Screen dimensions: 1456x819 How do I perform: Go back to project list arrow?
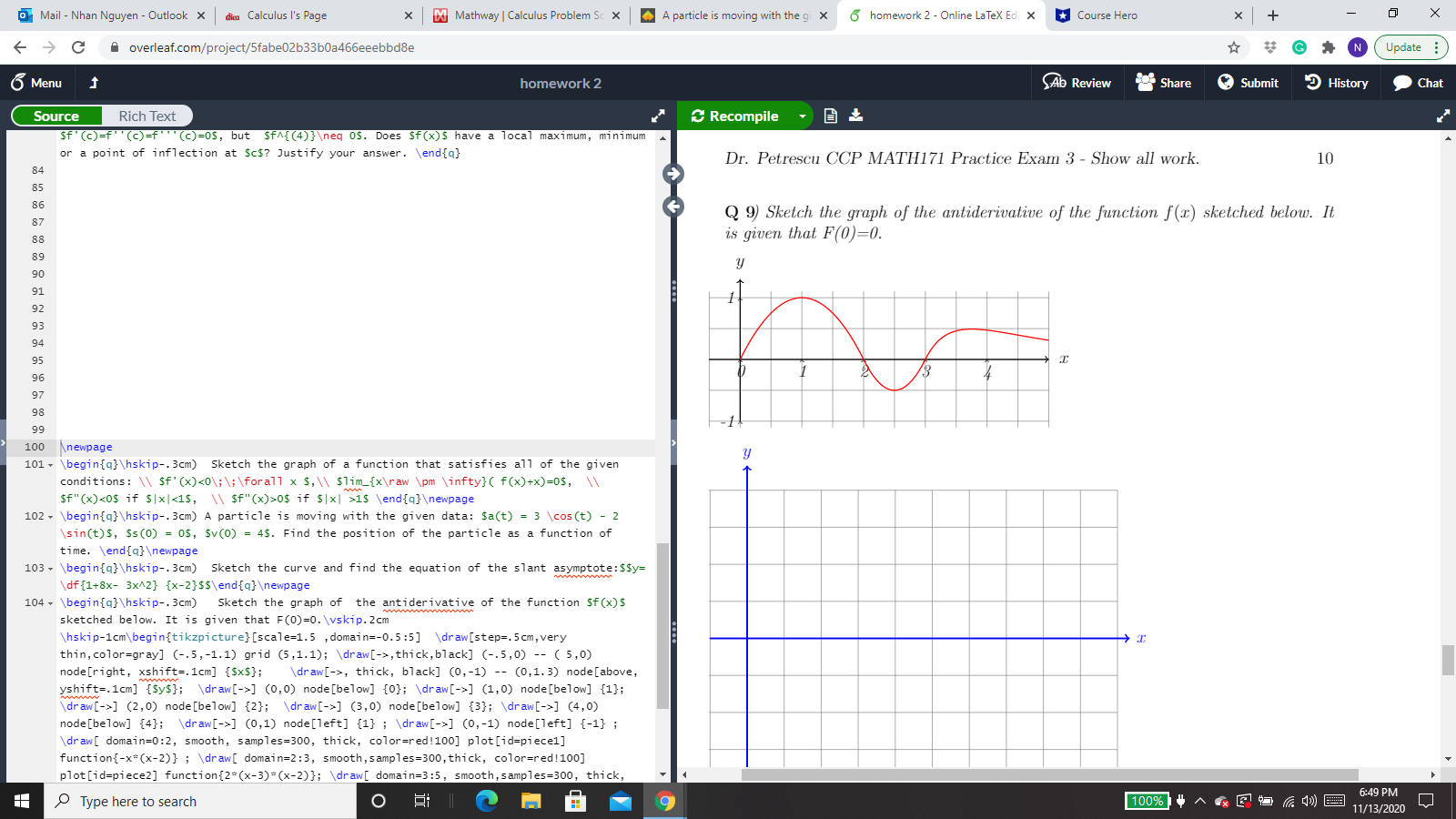(x=94, y=83)
